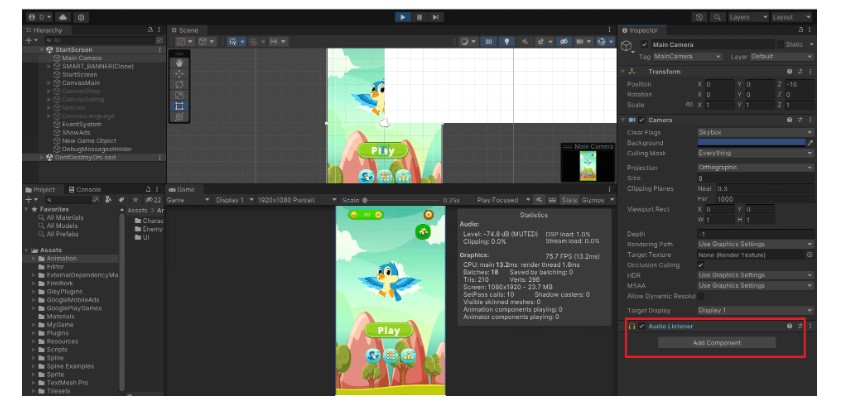Toggle Stats overlay in Game view
Image resolution: width=847 pixels, height=406 pixels.
coord(569,200)
